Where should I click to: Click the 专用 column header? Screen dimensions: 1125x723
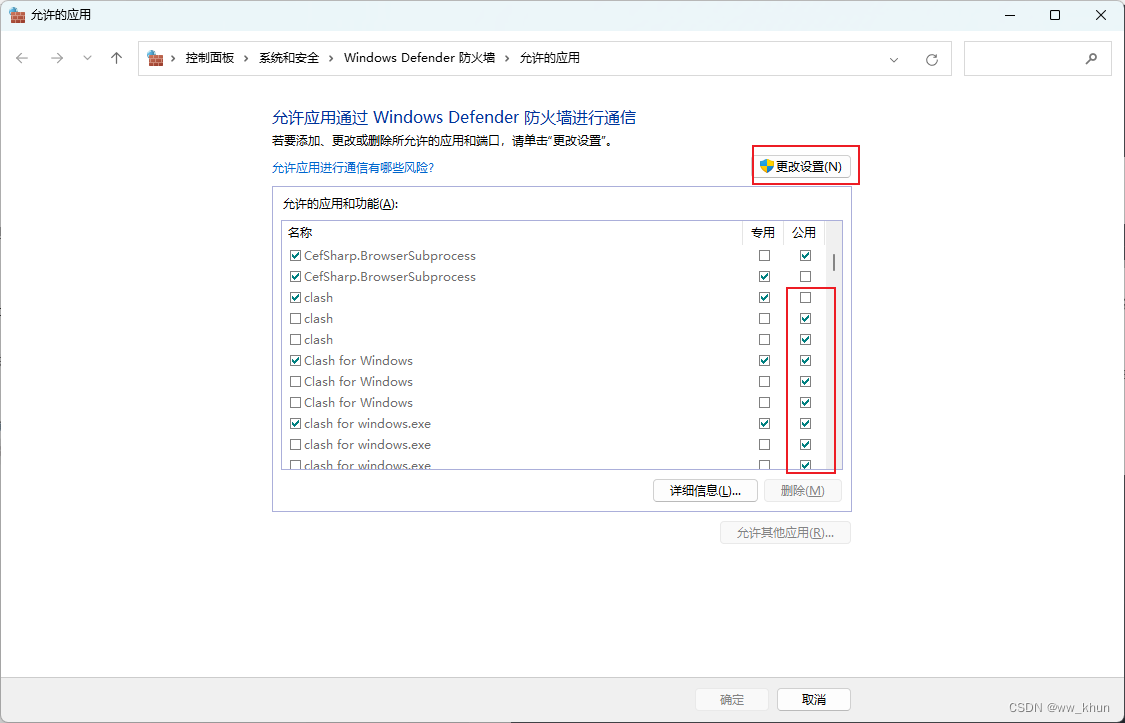[x=763, y=232]
